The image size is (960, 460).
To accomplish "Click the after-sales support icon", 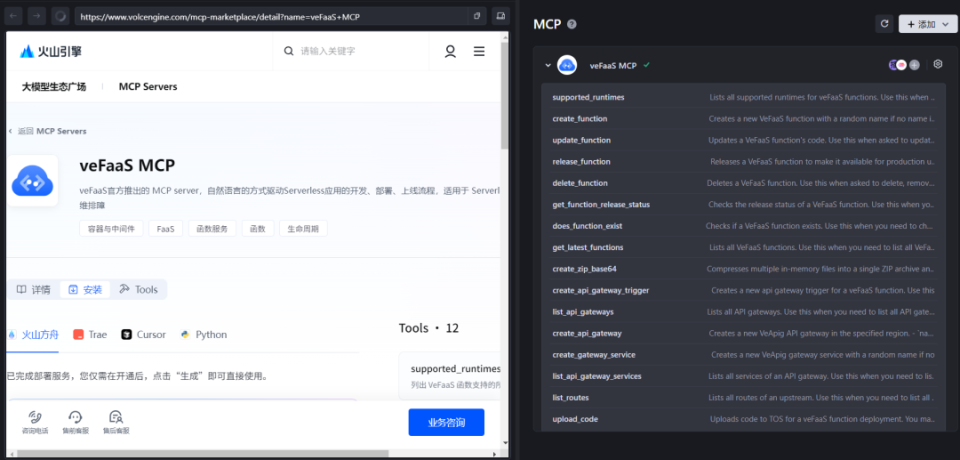I will click(x=116, y=422).
